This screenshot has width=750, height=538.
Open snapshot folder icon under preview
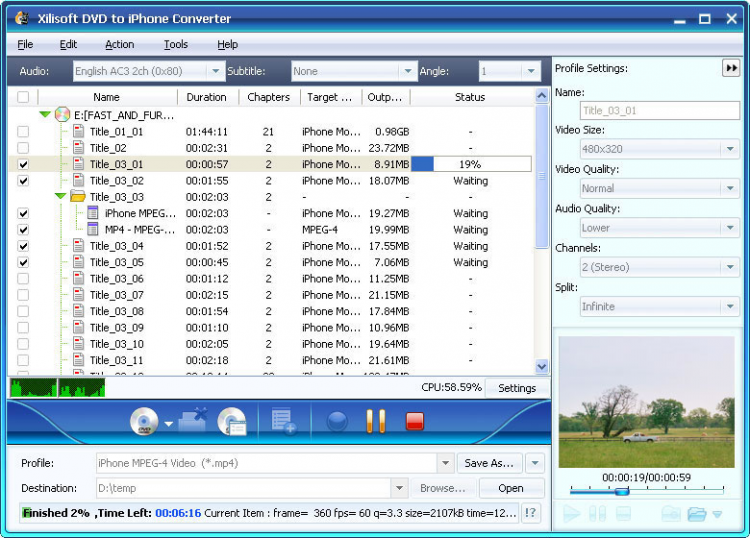point(697,514)
